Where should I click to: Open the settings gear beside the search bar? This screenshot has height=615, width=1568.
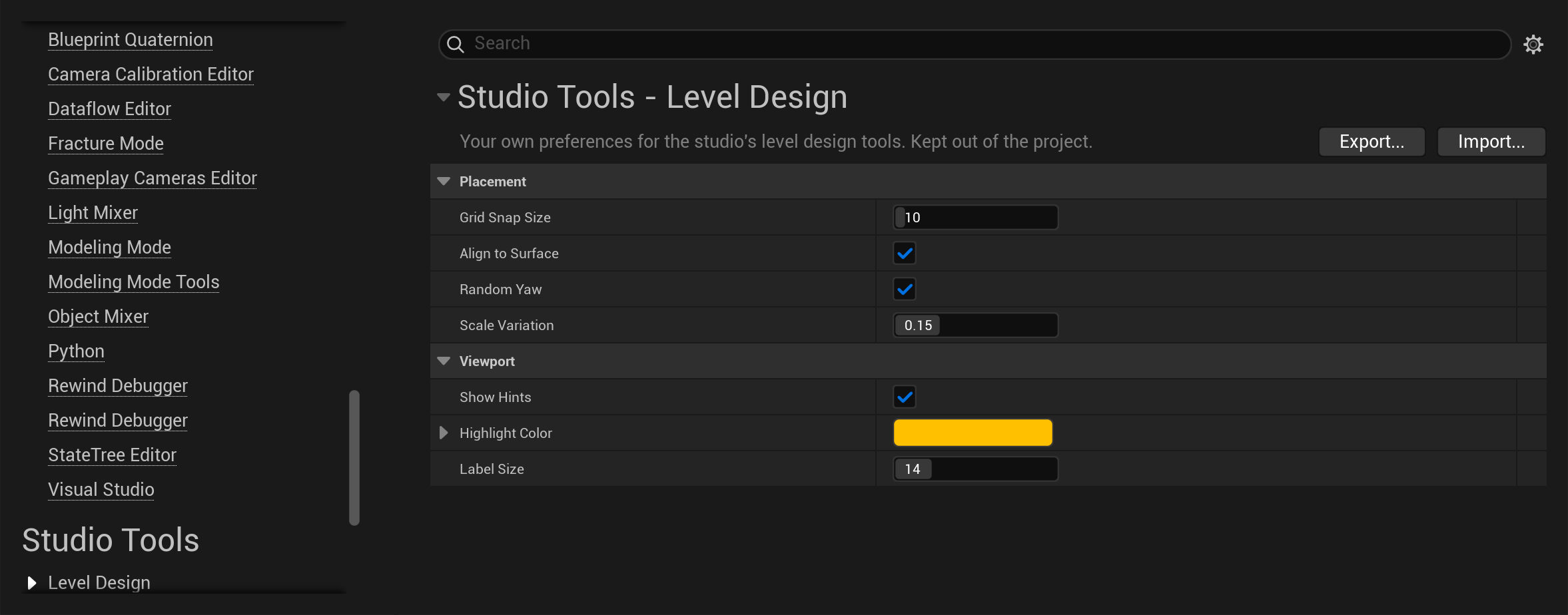click(x=1533, y=45)
